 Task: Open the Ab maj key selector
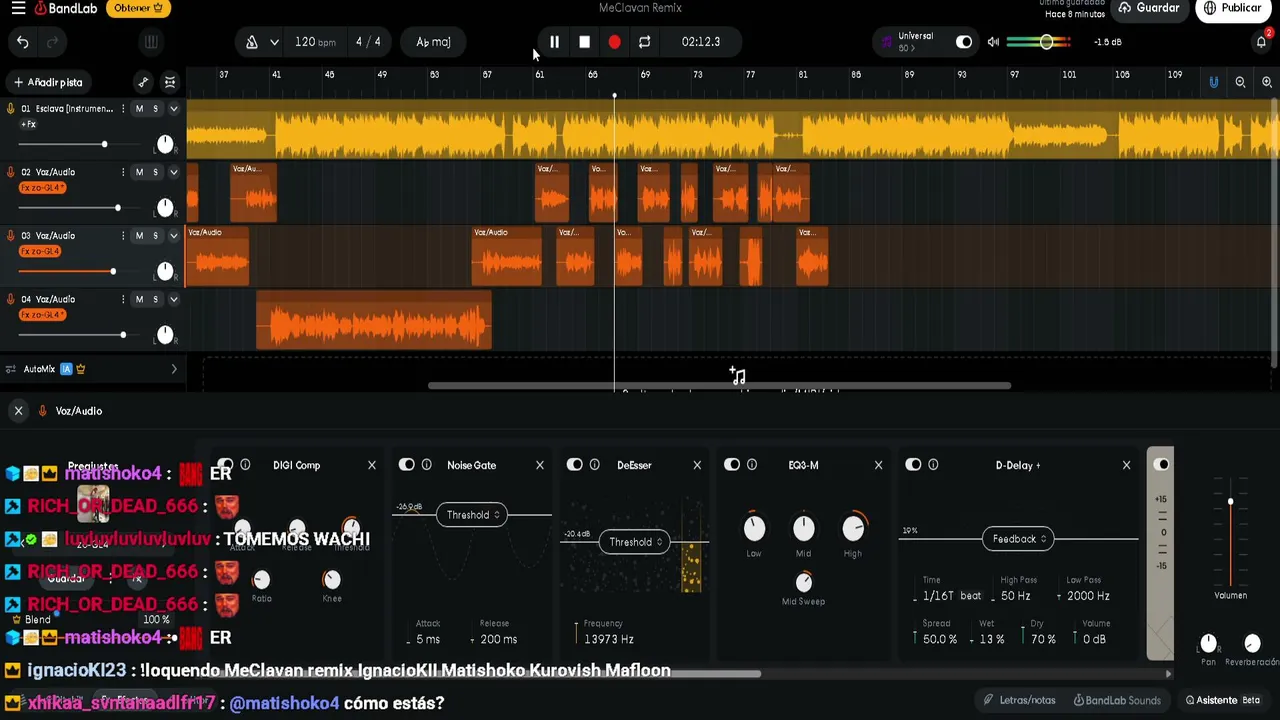[433, 42]
